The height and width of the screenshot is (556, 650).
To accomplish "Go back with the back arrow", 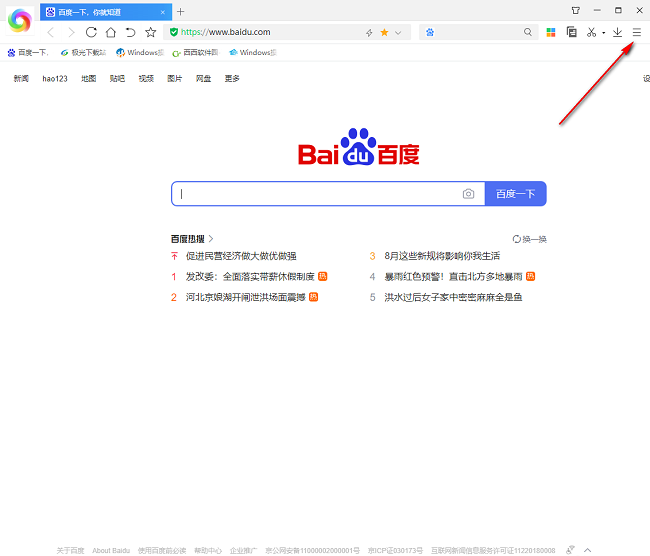I will point(51,32).
